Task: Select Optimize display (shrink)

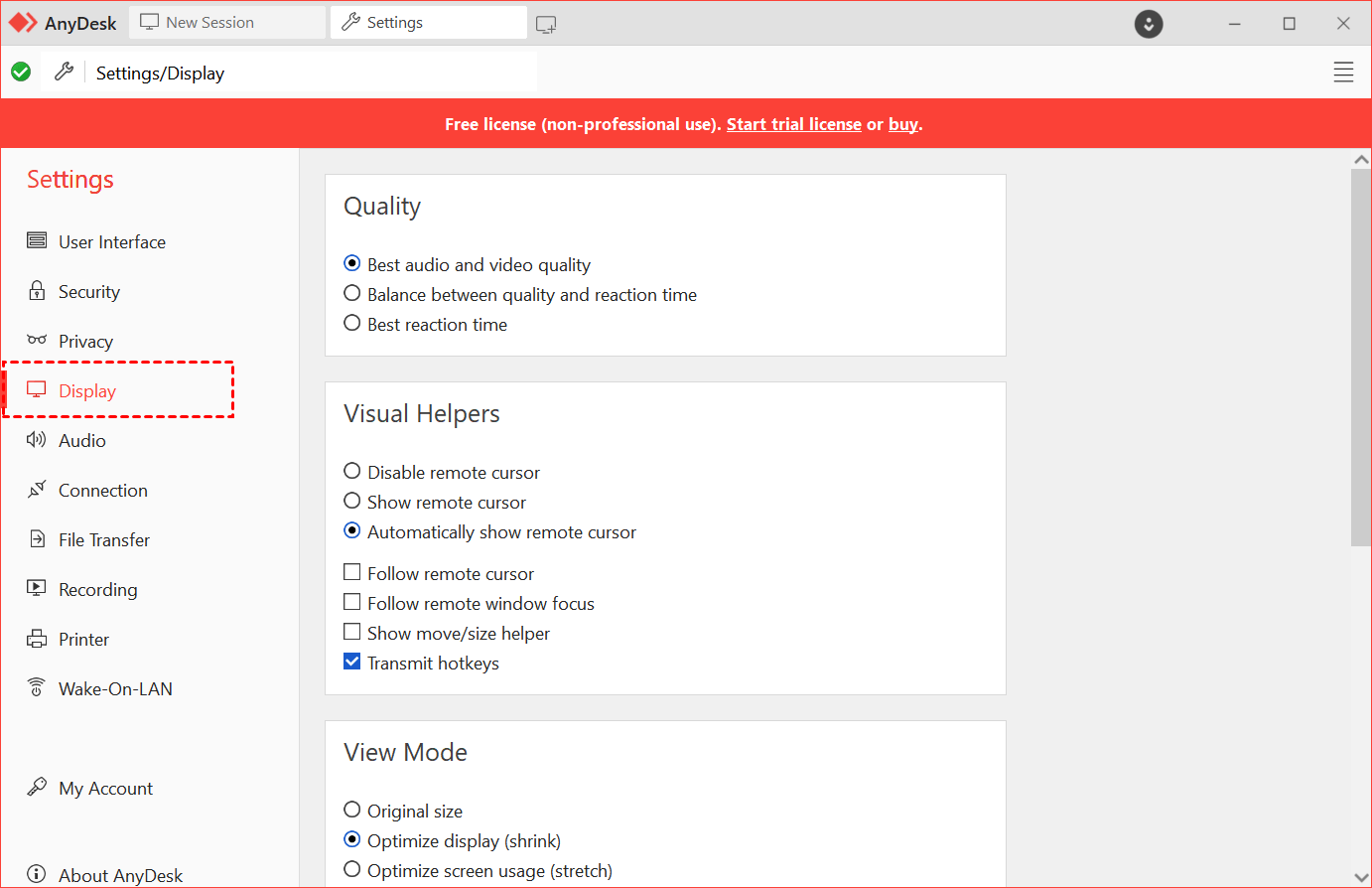Action: [x=452, y=840]
